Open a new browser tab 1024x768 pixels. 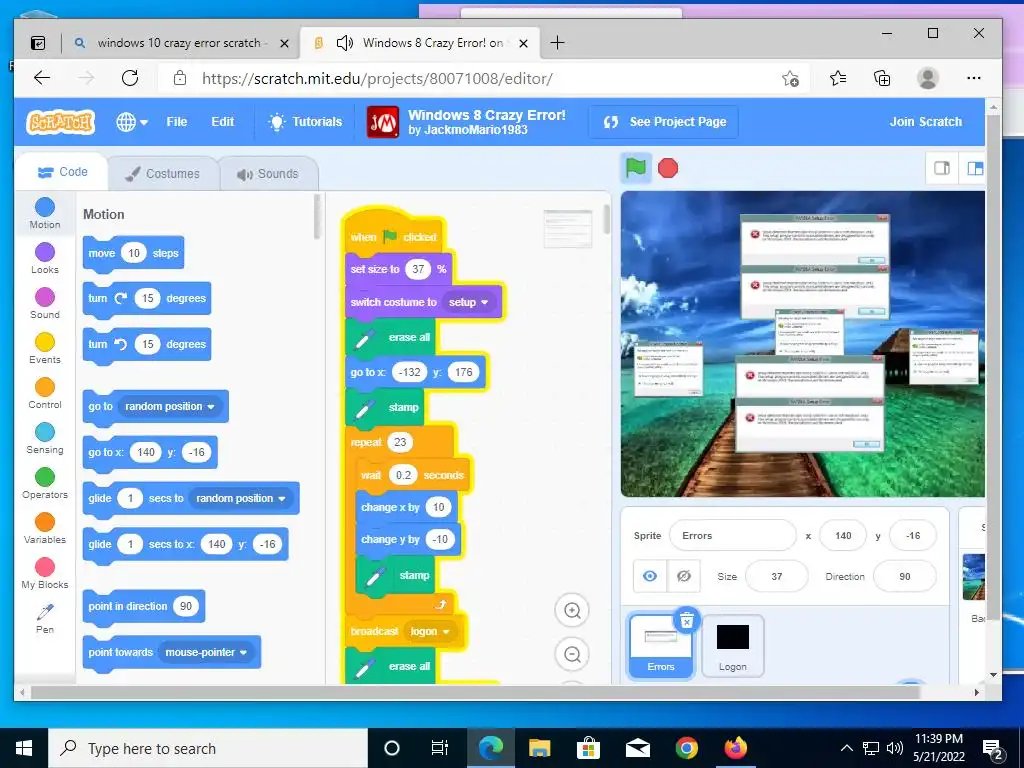(557, 43)
